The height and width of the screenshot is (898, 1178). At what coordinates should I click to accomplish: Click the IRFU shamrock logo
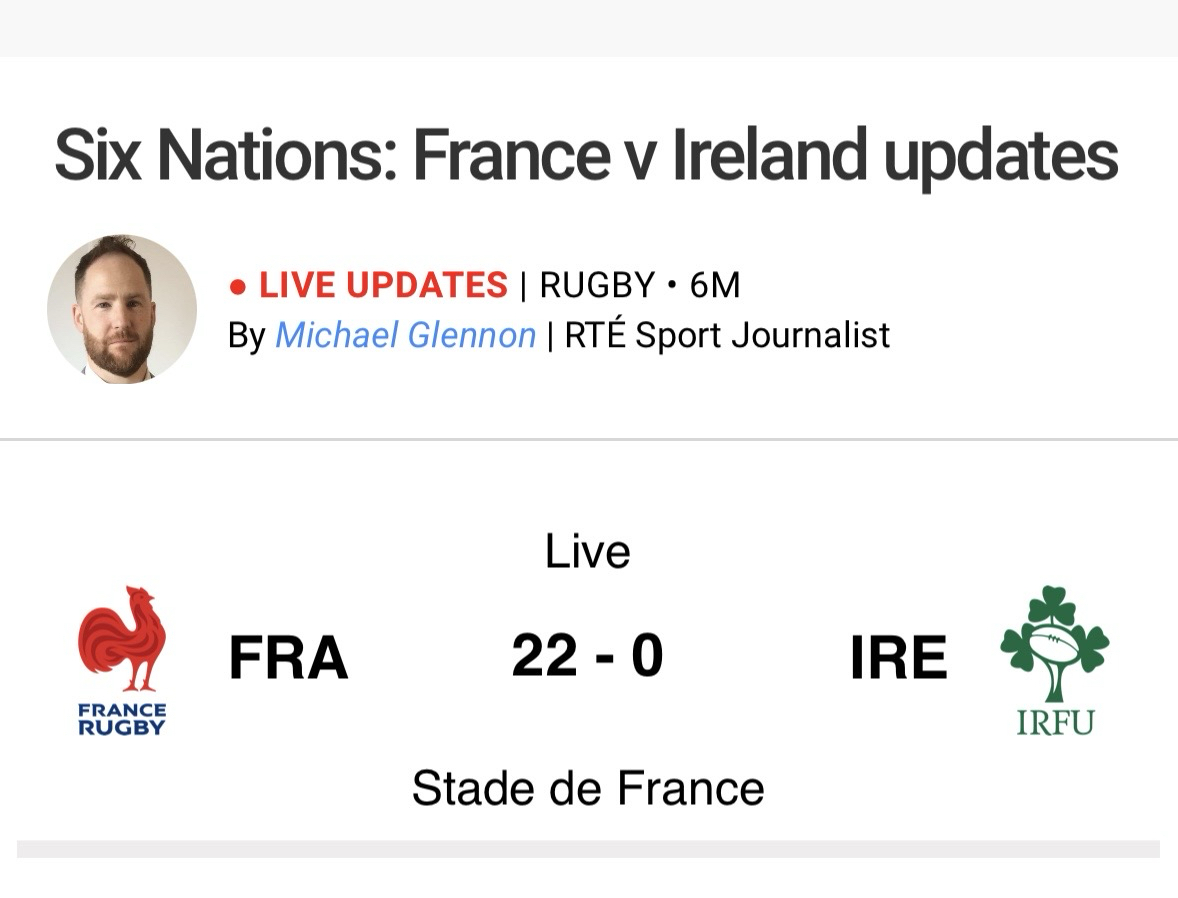tap(1054, 642)
